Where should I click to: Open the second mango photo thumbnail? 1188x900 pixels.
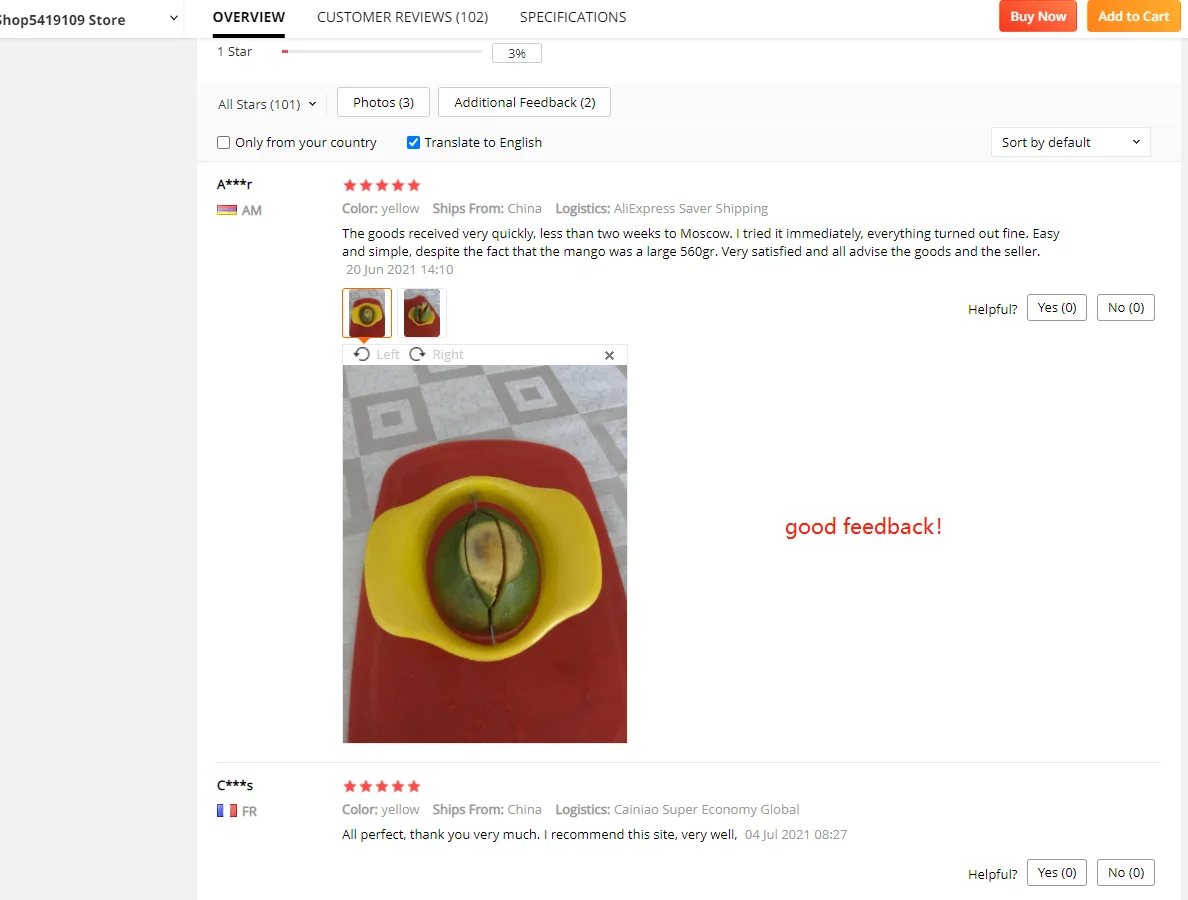(x=422, y=313)
